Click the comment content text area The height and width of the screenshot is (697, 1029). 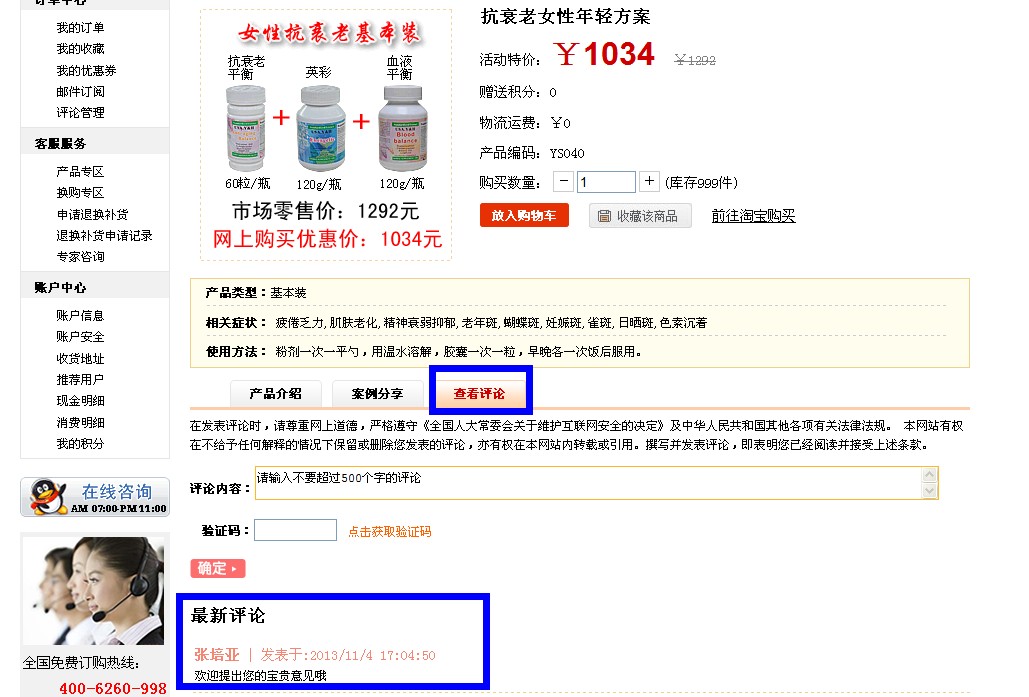pyautogui.click(x=589, y=483)
